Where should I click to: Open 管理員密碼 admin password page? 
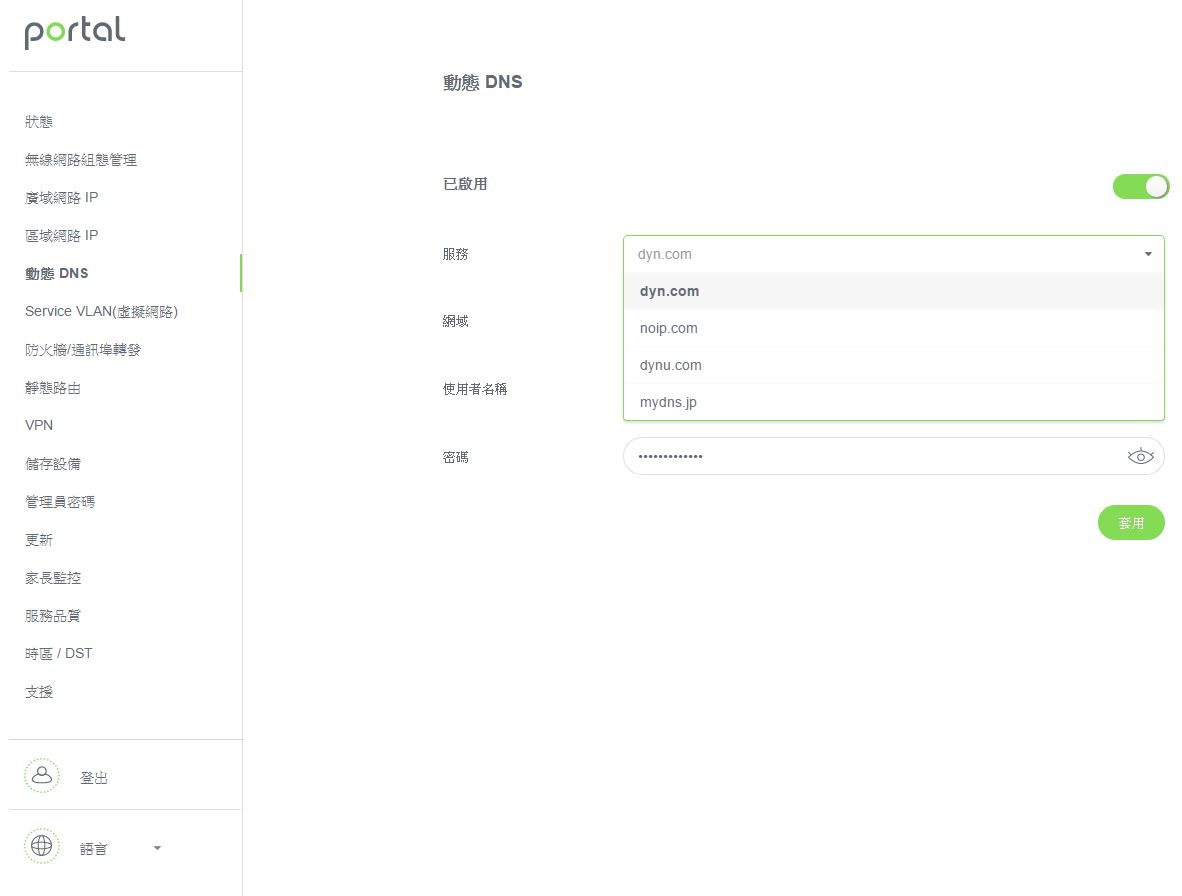coord(60,502)
